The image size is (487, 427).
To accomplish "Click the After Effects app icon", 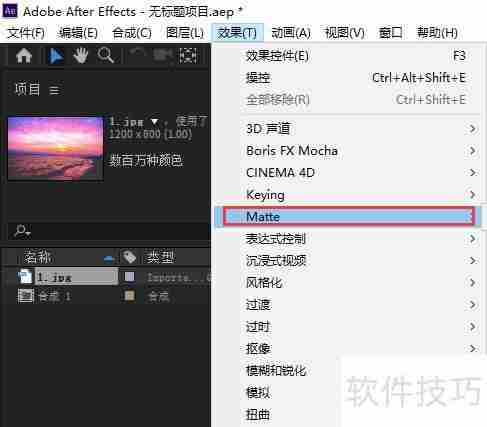I will tap(10, 11).
